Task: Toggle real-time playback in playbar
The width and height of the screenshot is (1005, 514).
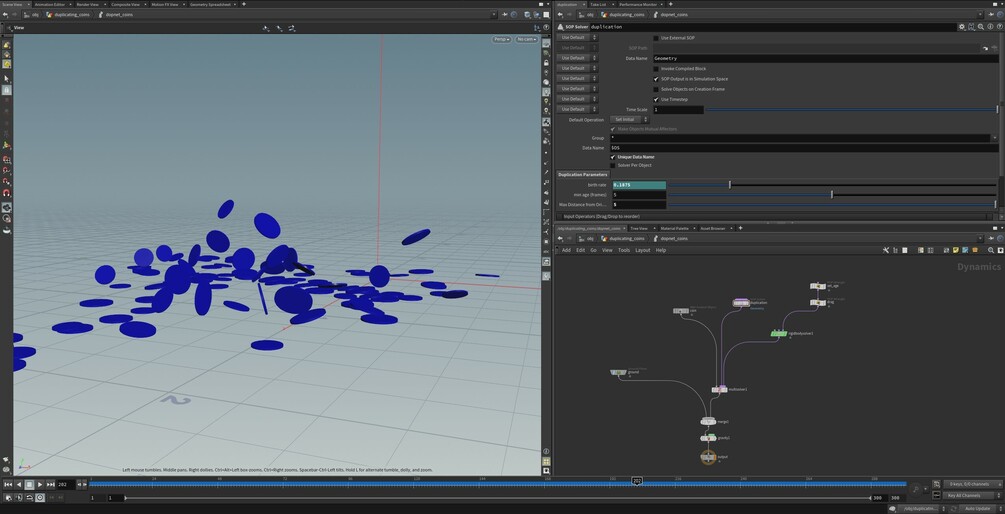Action: (x=40, y=497)
